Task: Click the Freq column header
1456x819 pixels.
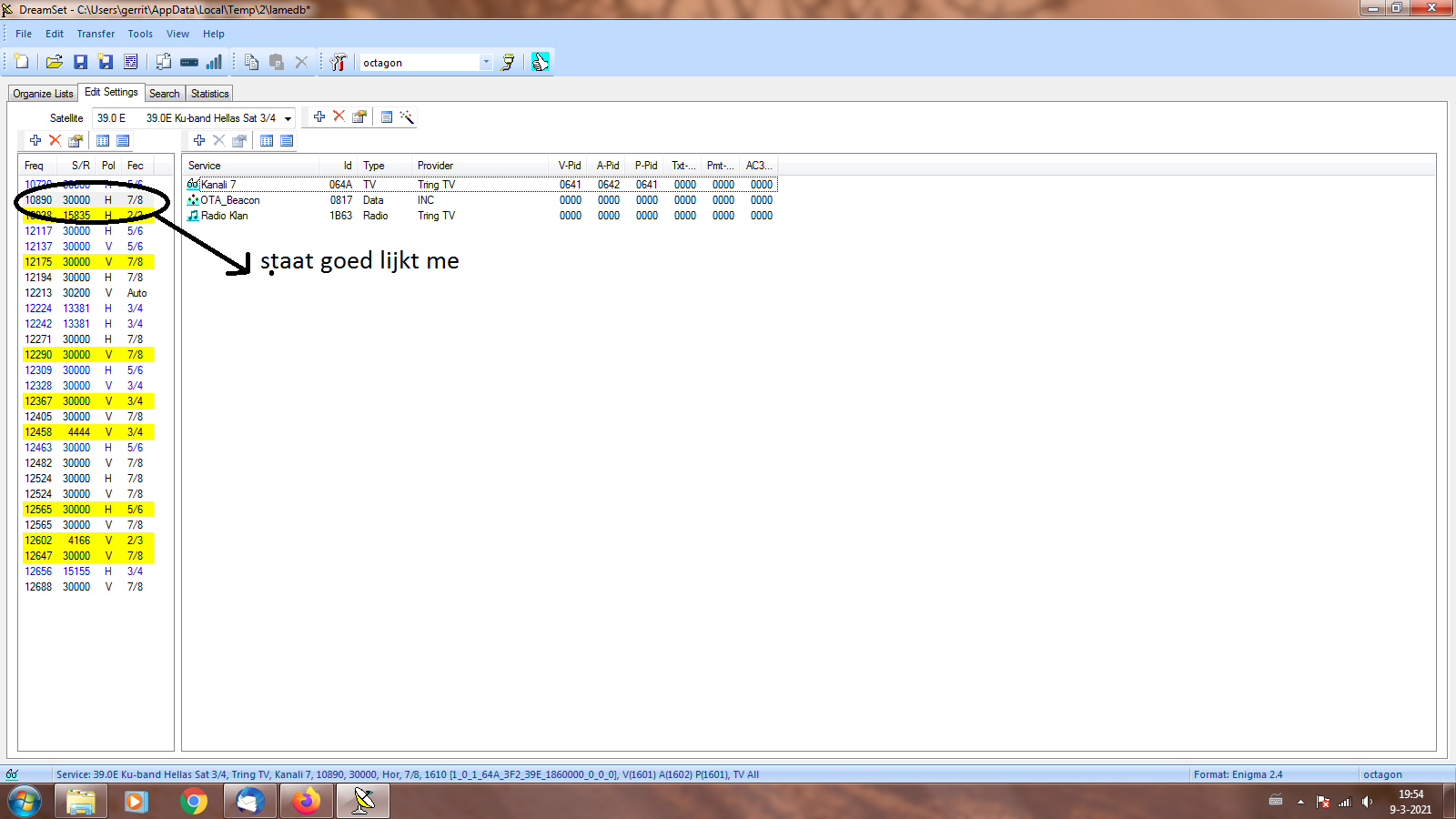Action: 34,166
